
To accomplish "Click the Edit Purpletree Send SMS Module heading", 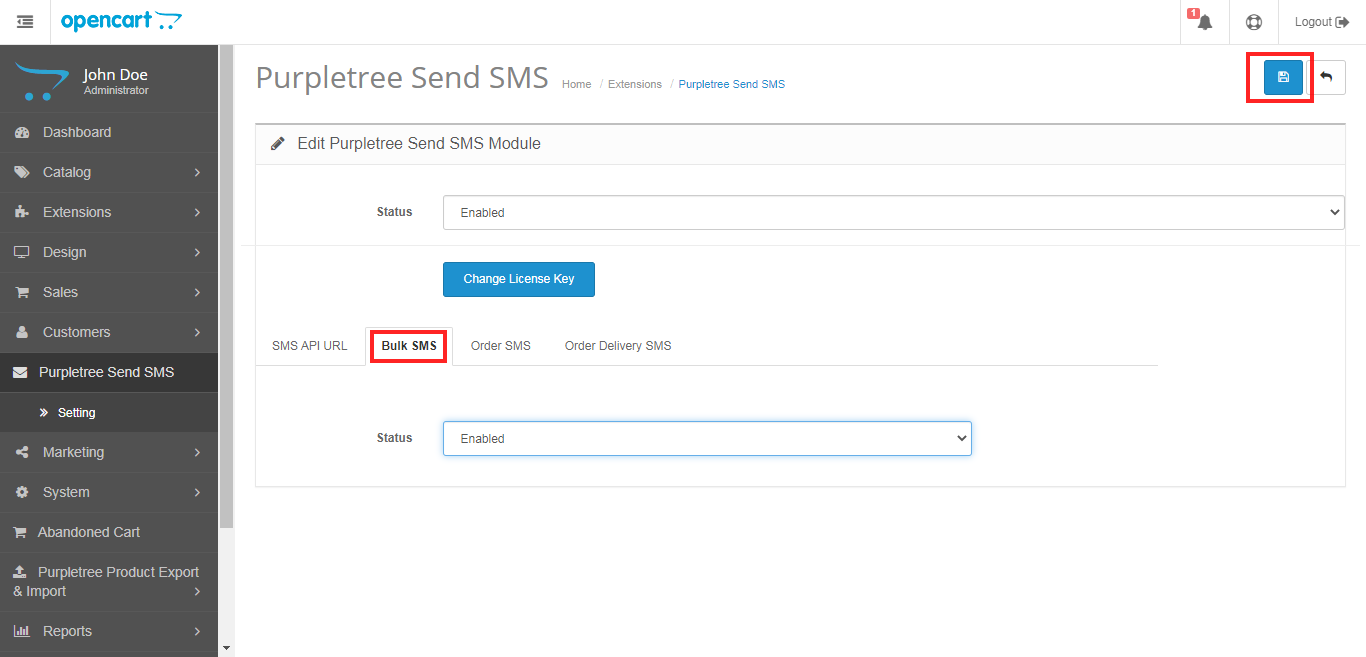I will click(x=419, y=144).
